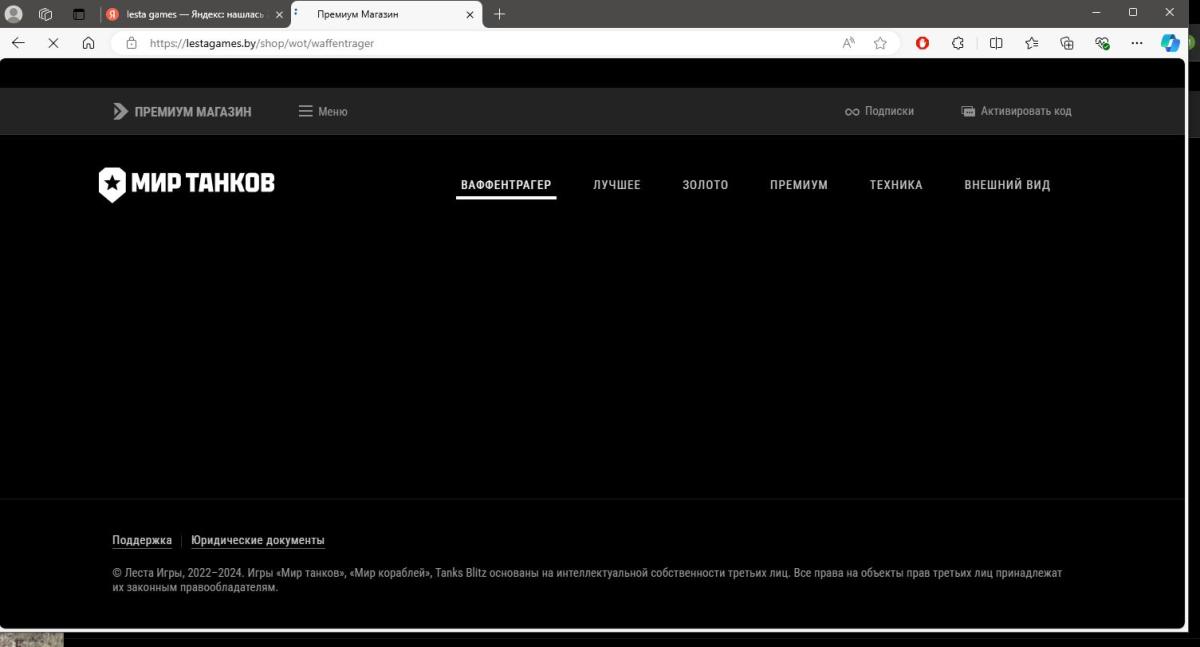Open the Меню hamburger menu

point(323,111)
